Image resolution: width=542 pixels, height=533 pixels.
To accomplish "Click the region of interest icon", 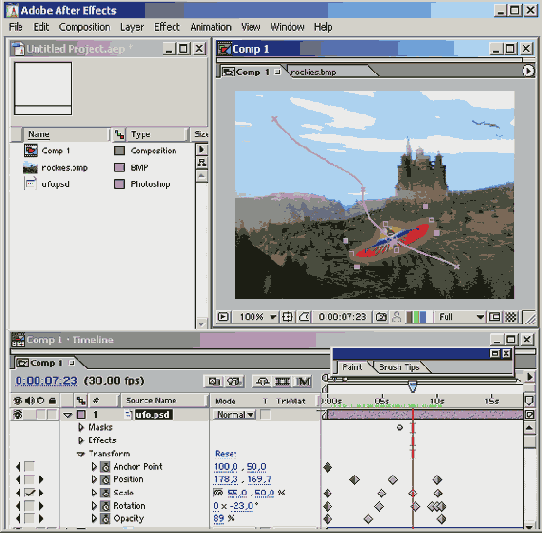I will pyautogui.click(x=494, y=317).
